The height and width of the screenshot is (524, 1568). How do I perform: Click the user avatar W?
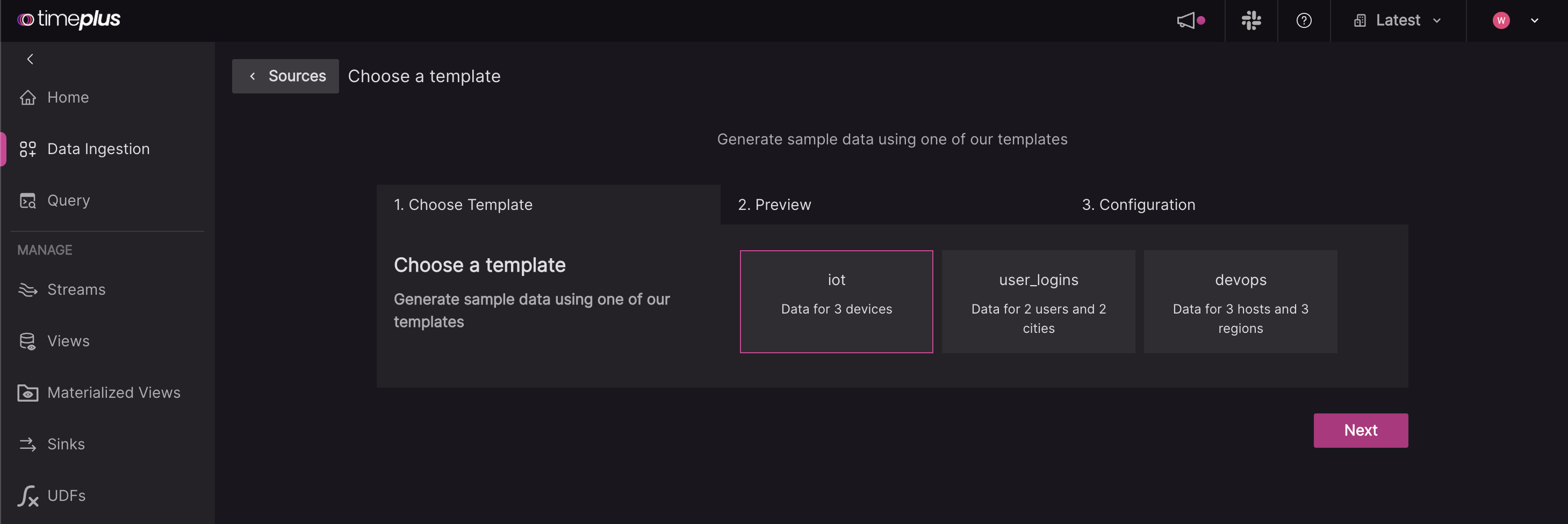click(1501, 20)
